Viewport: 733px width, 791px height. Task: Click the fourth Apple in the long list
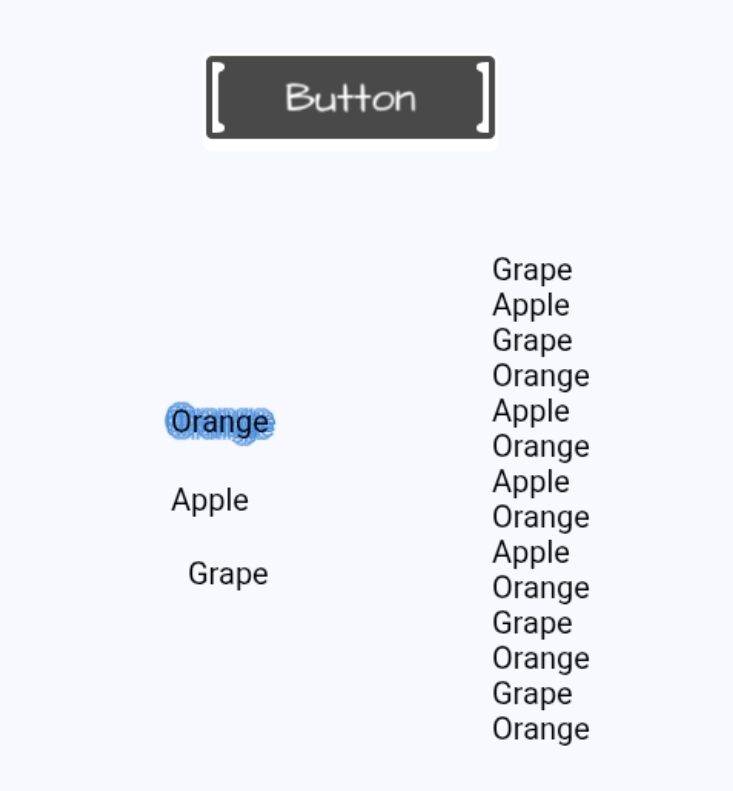[x=531, y=552]
